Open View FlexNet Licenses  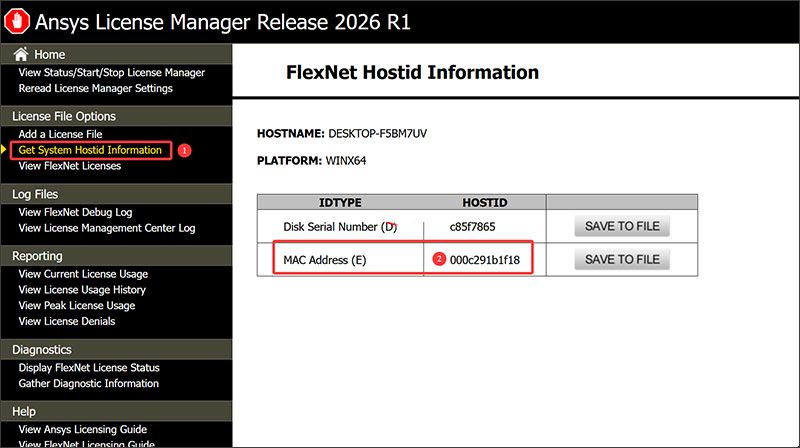[x=69, y=166]
